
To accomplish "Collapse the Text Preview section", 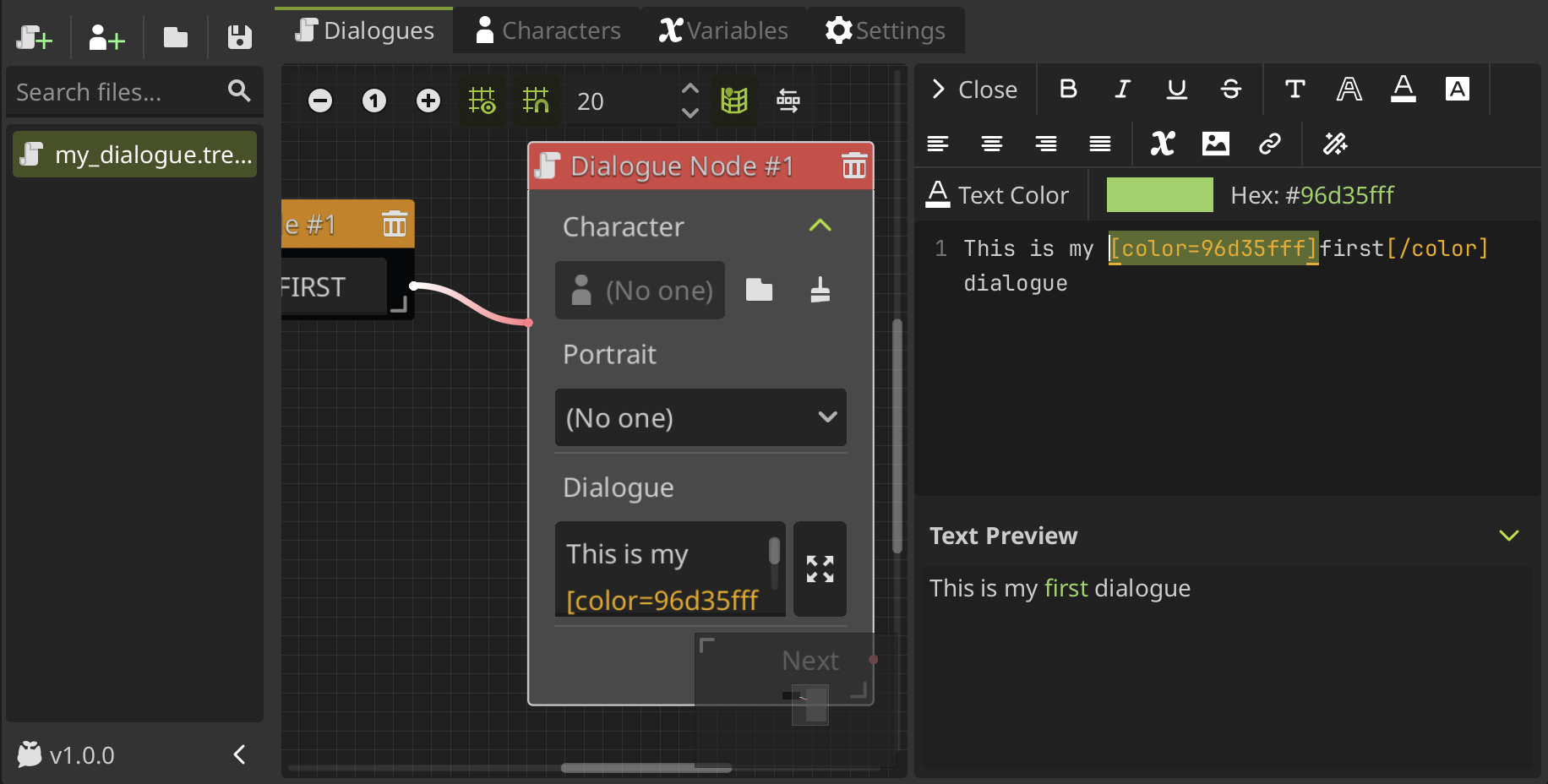I will 1509,535.
